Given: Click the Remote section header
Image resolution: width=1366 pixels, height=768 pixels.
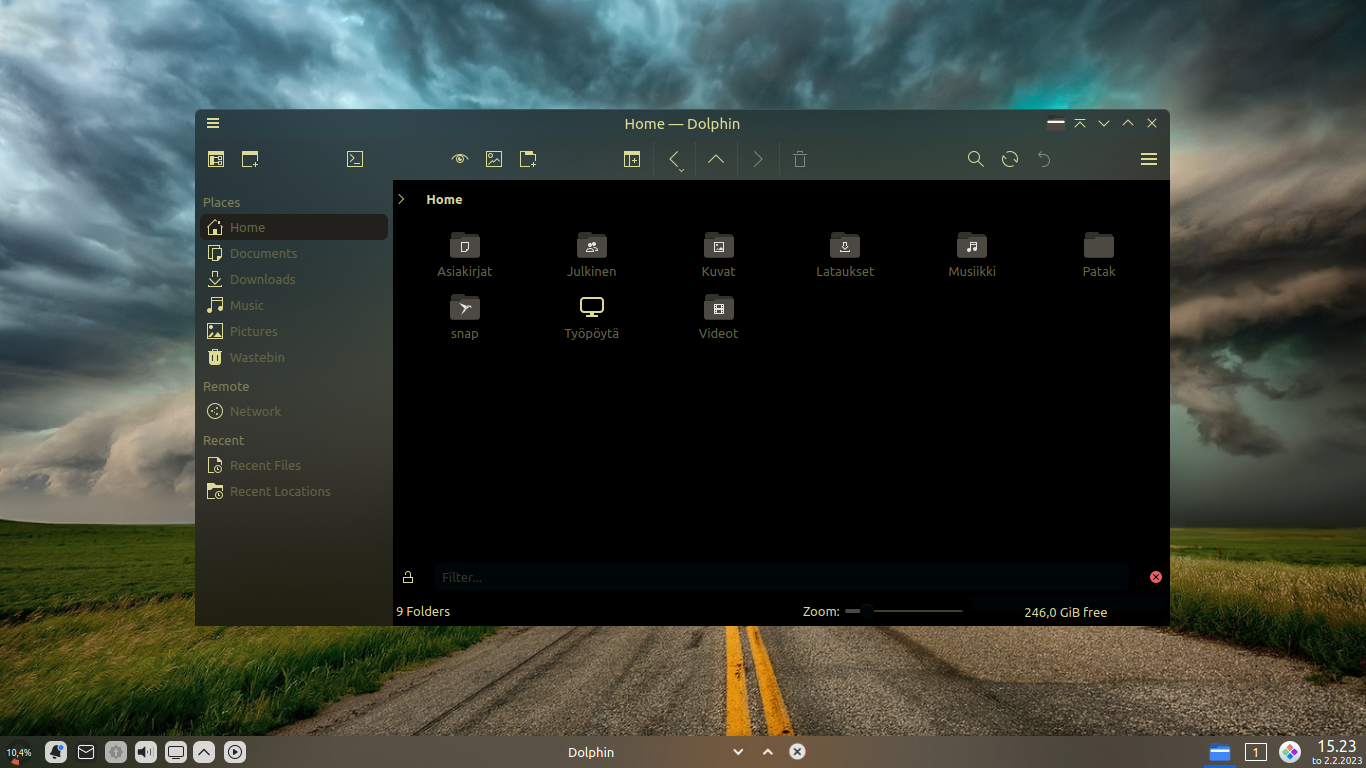Looking at the screenshot, I should pos(226,386).
